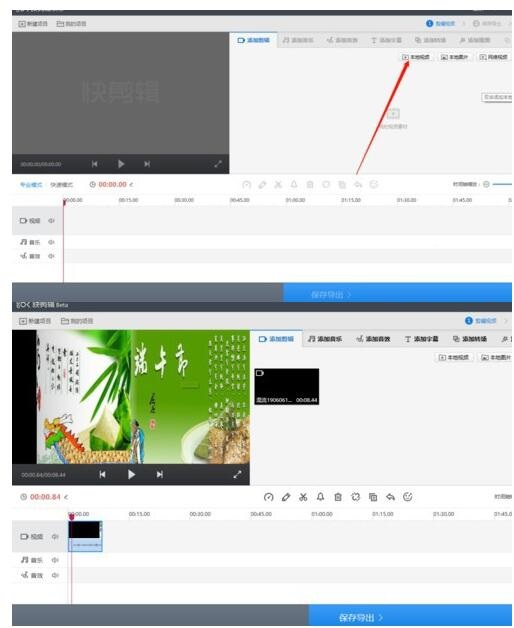Click the bell icon in lower toolbar
514x628 pixels.
click(320, 497)
